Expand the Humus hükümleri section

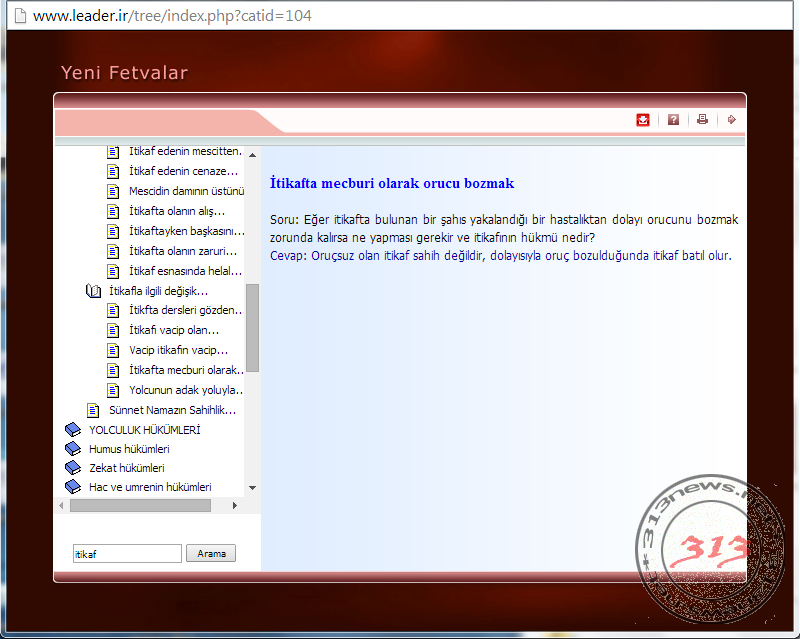129,449
